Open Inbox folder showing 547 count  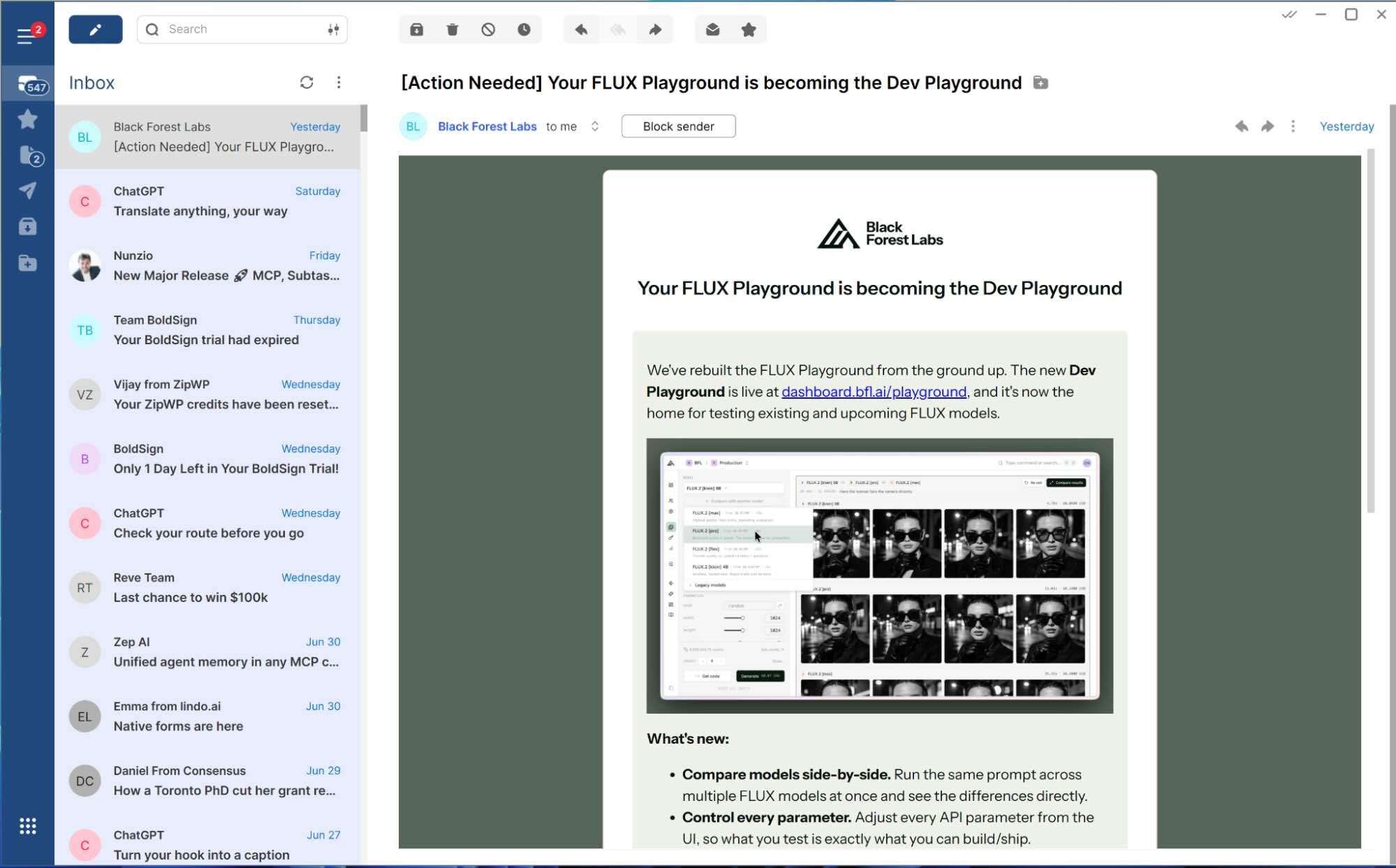28,84
